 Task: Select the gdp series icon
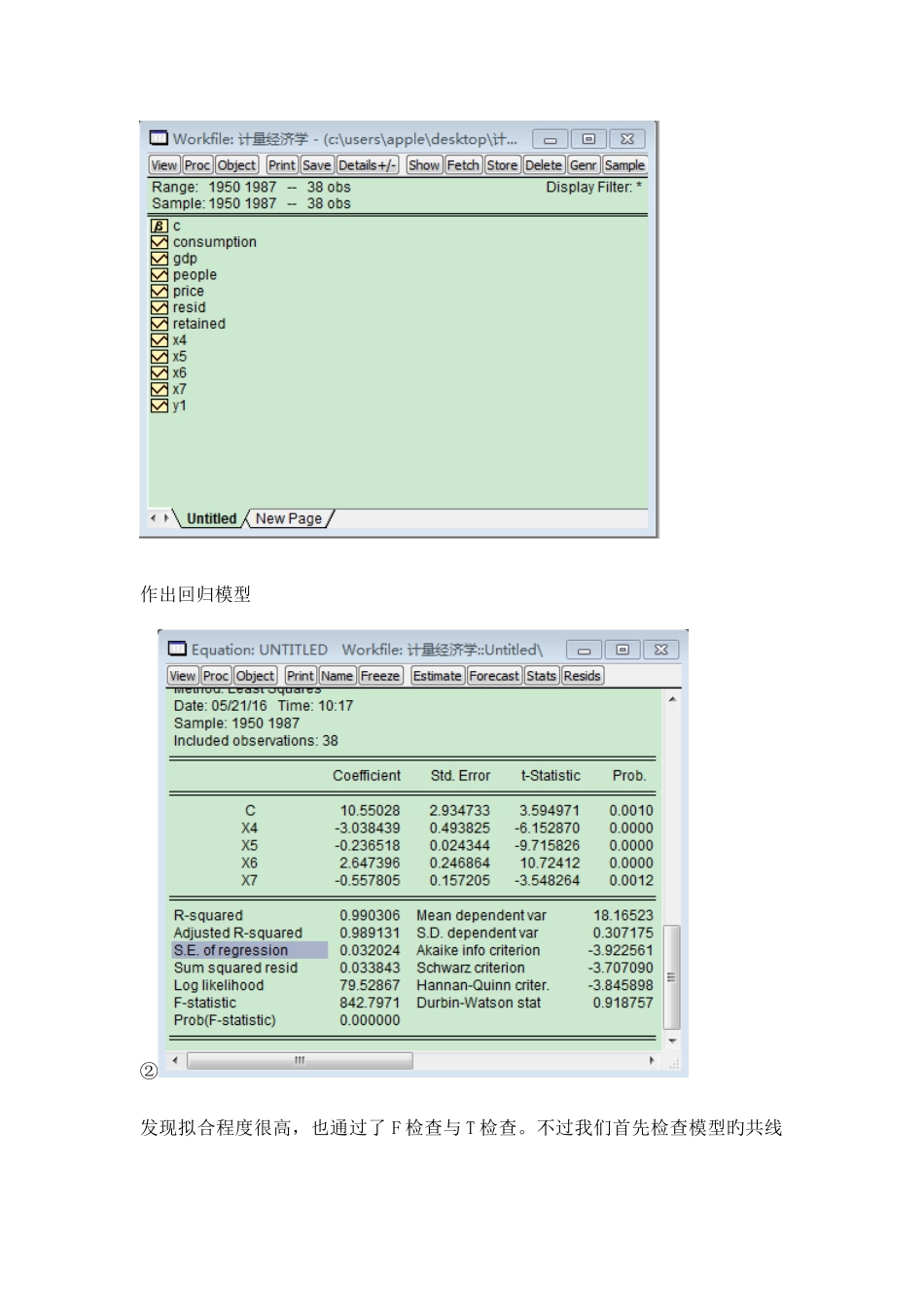(x=160, y=259)
